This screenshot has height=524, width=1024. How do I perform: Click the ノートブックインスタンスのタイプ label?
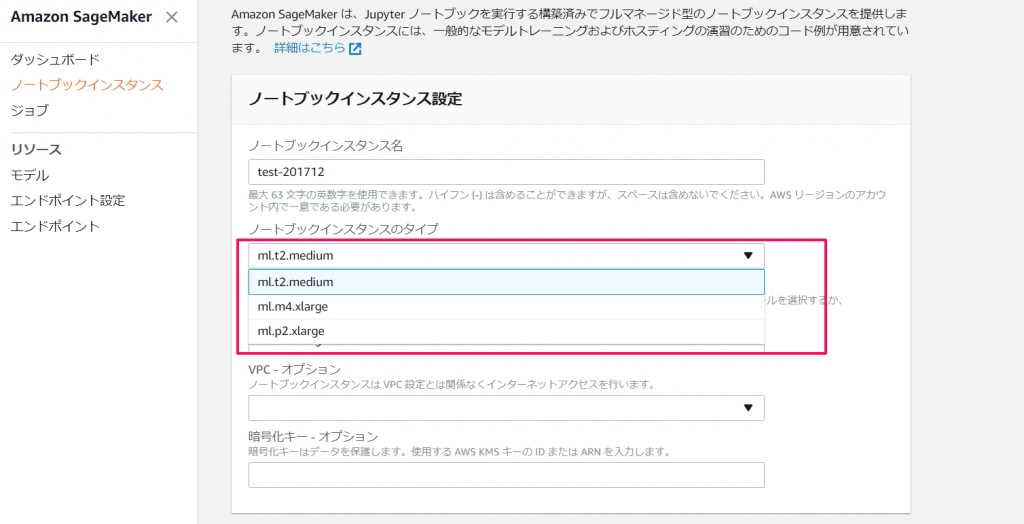click(344, 229)
